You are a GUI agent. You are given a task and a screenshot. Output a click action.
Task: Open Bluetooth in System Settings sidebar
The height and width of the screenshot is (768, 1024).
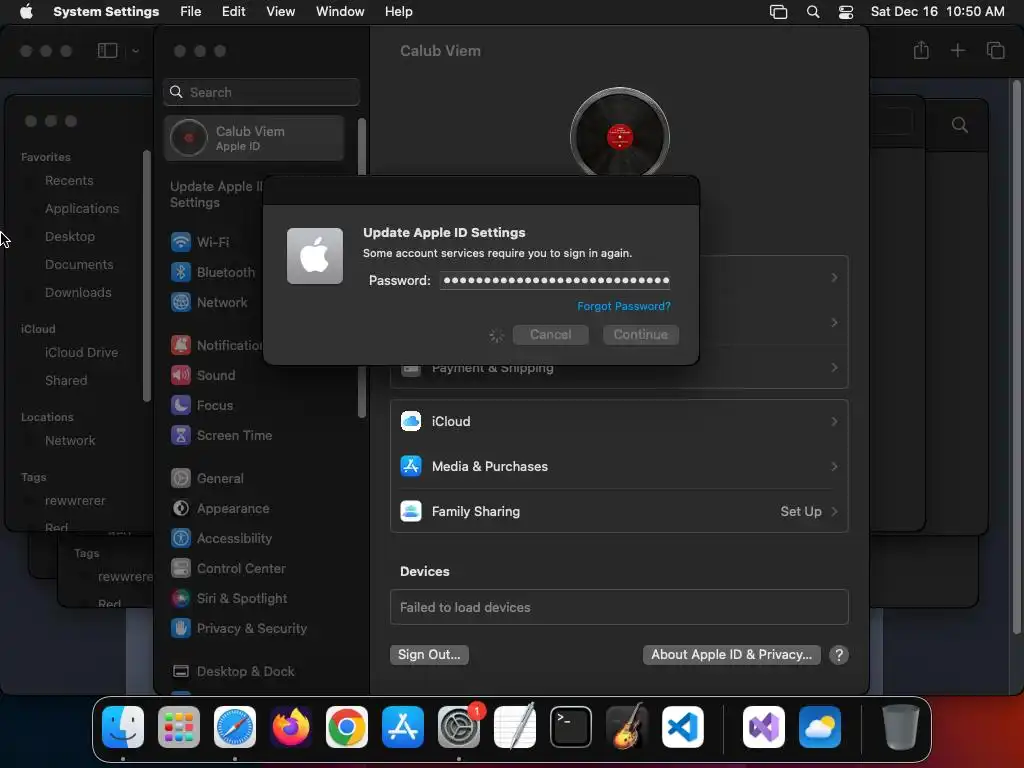[x=213, y=272]
